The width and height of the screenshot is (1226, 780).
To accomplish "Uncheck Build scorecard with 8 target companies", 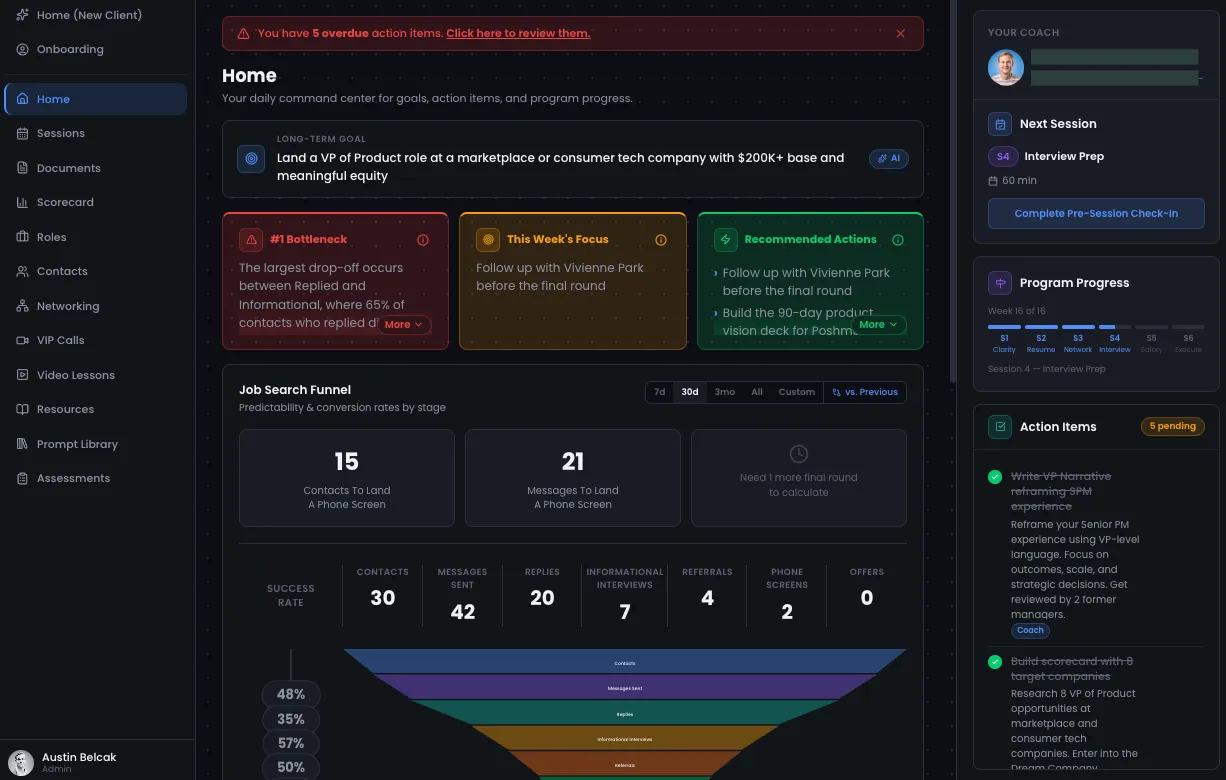I will [995, 662].
